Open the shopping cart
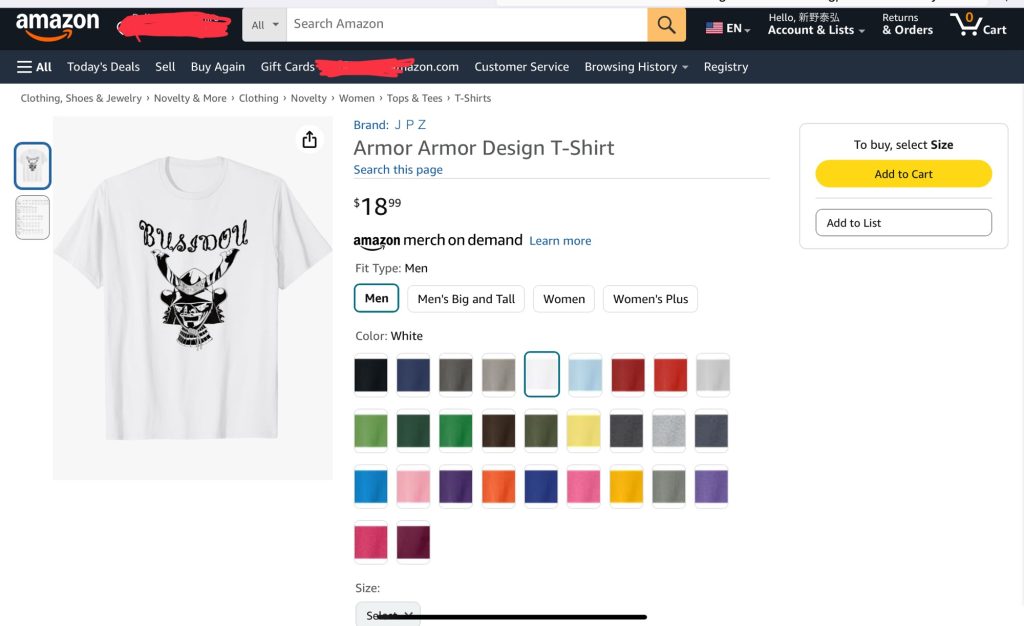The width and height of the screenshot is (1024, 626). 978,25
